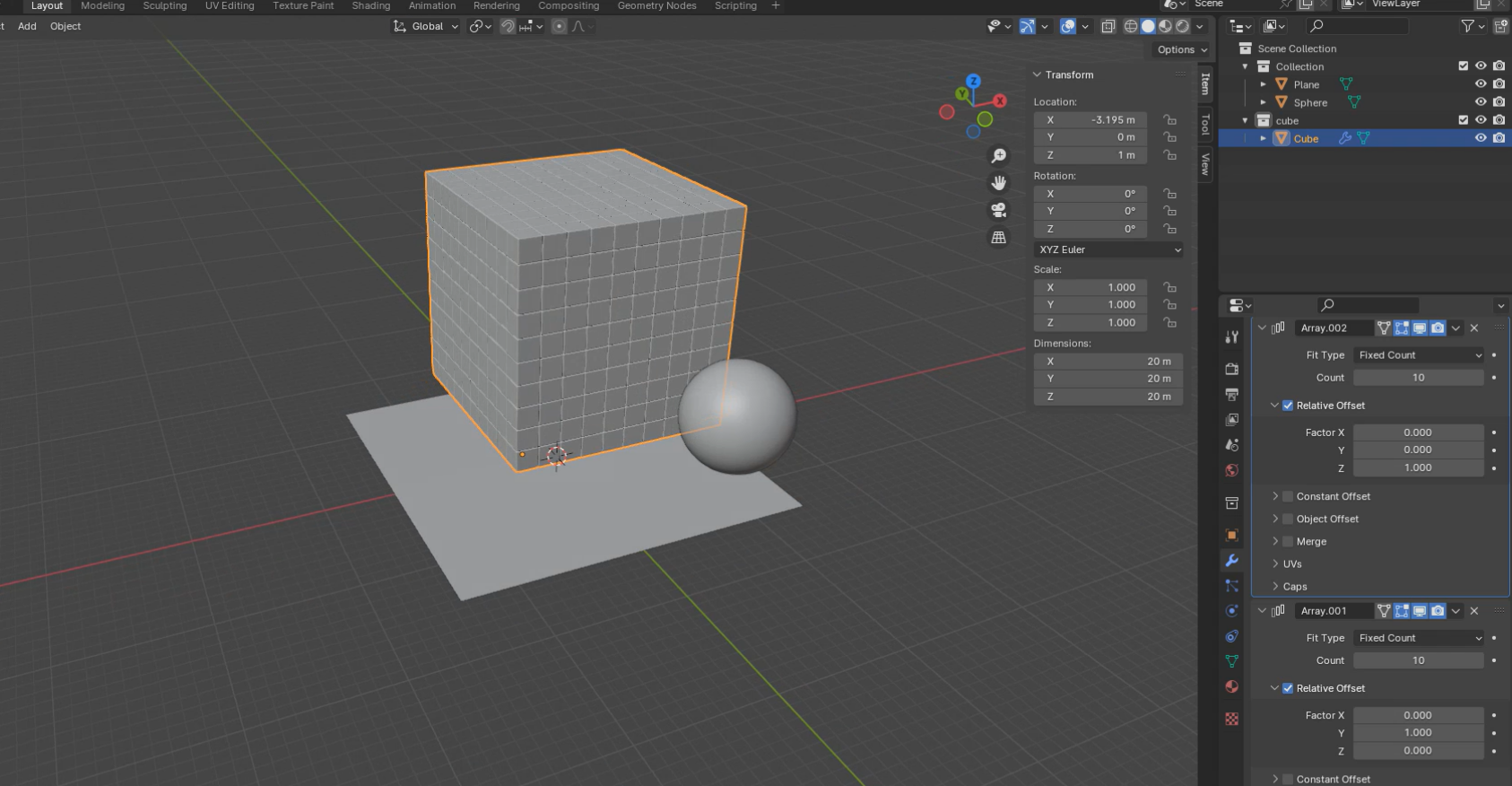Open the XYZ Euler rotation mode dropdown
The width and height of the screenshot is (1512, 786).
pyautogui.click(x=1108, y=249)
